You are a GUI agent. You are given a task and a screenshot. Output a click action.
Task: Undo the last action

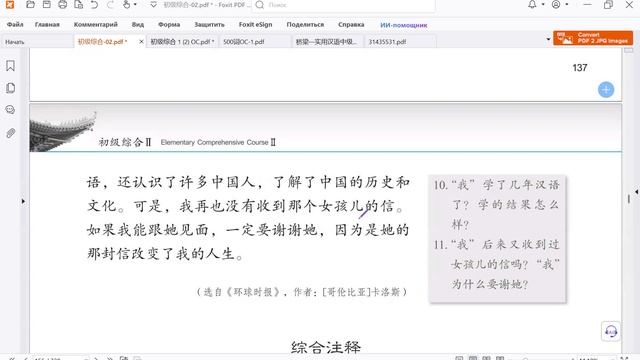click(94, 4)
